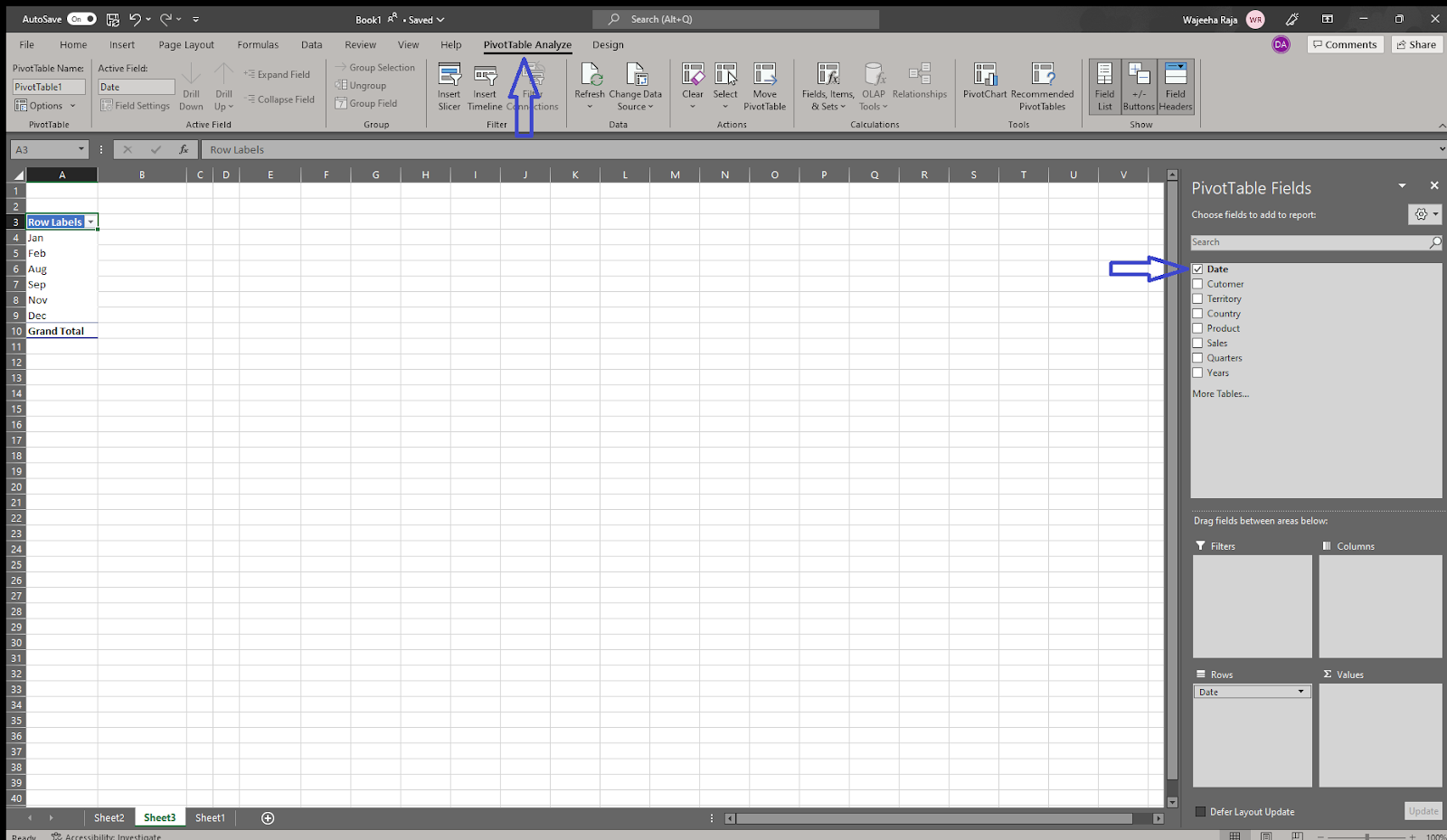
Task: Open the Row Labels filter dropdown
Action: (x=90, y=222)
